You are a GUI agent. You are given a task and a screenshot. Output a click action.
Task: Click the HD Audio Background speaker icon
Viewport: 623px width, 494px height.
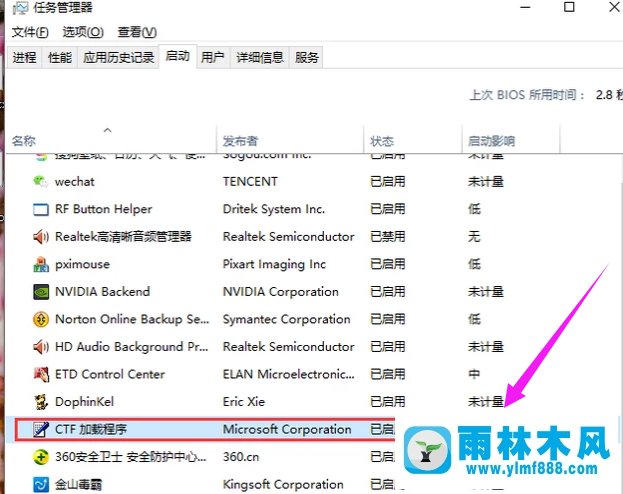tap(41, 347)
